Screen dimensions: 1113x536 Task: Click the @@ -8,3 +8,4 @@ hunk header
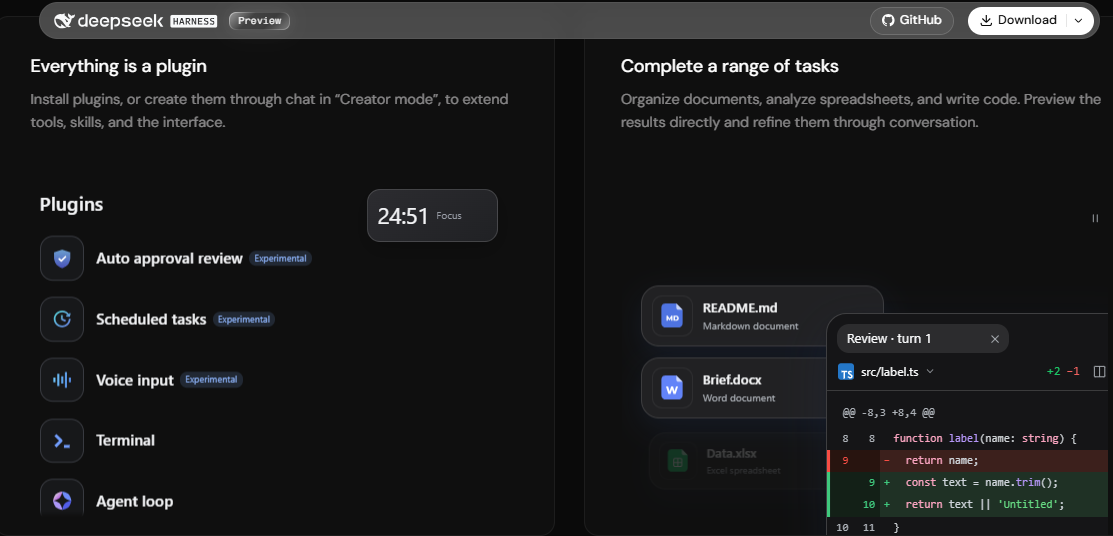pyautogui.click(x=889, y=412)
